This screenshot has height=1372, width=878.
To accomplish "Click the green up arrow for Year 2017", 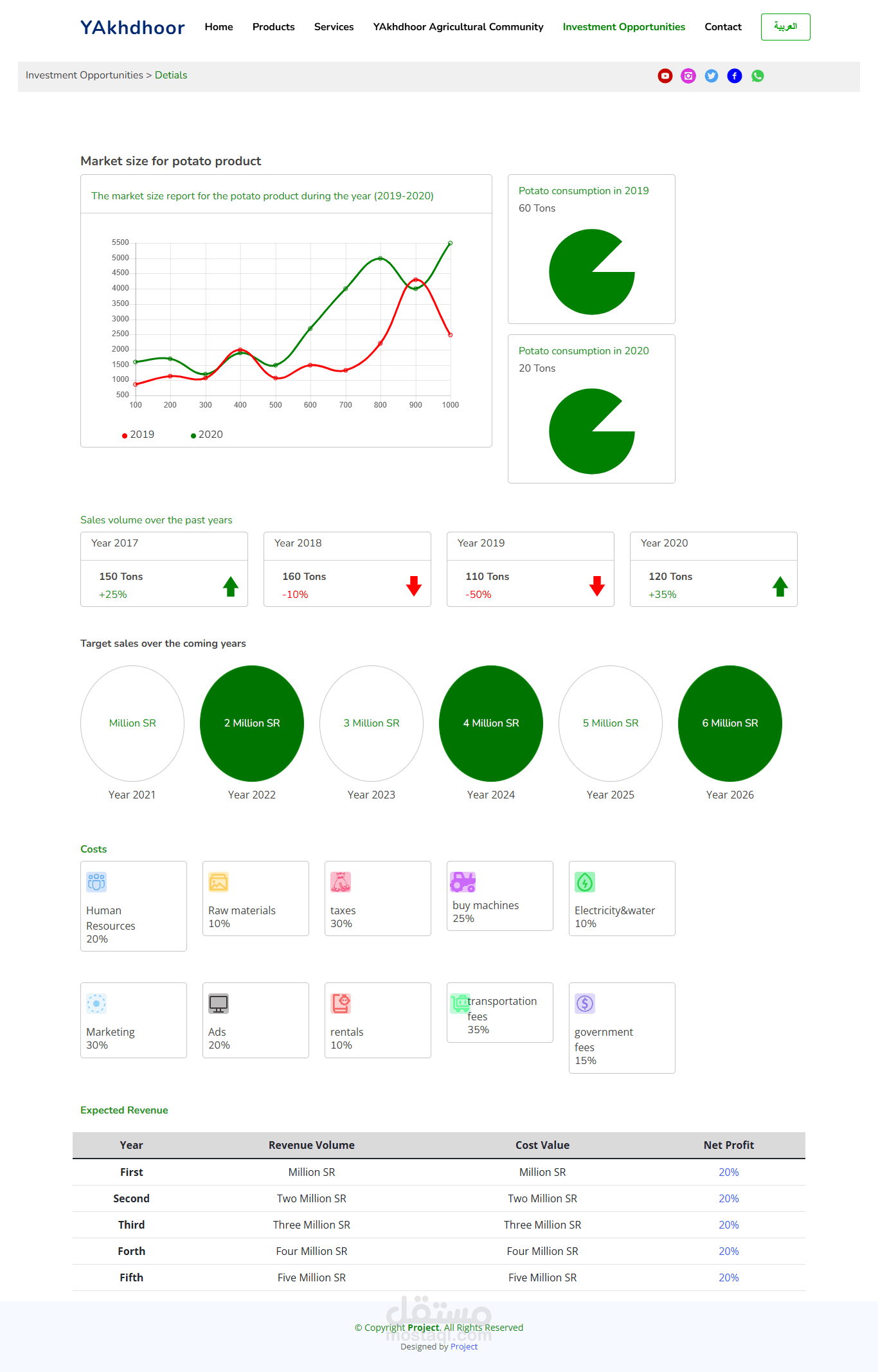I will click(231, 586).
